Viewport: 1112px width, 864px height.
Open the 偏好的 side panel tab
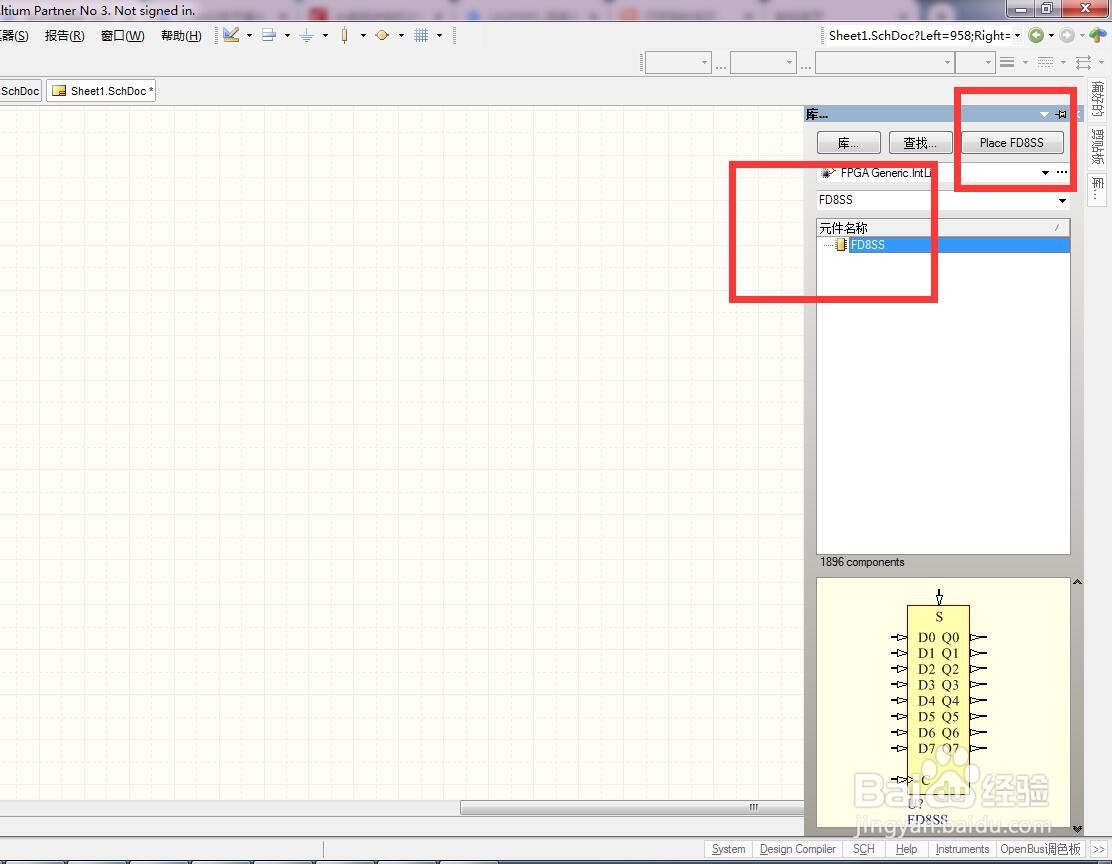1097,99
